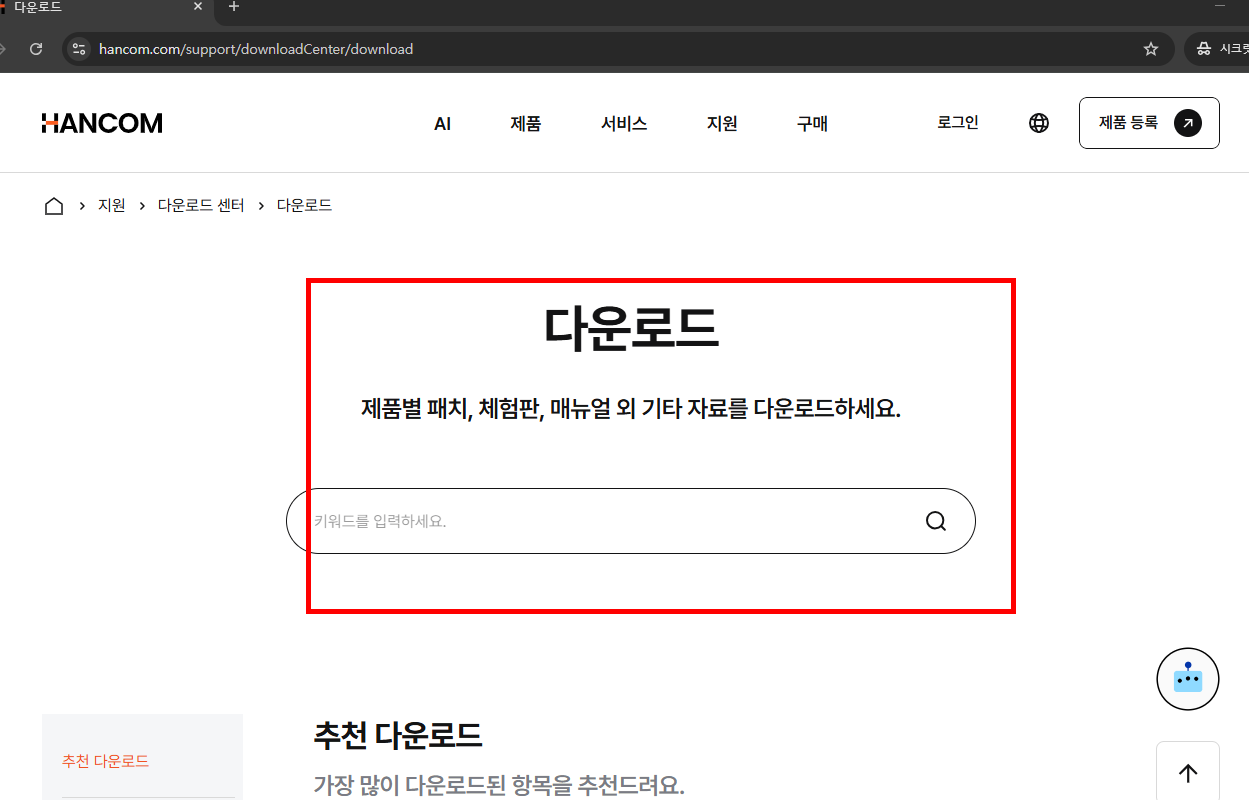Open the AI menu in the navigation
This screenshot has width=1249, height=800.
tap(441, 122)
